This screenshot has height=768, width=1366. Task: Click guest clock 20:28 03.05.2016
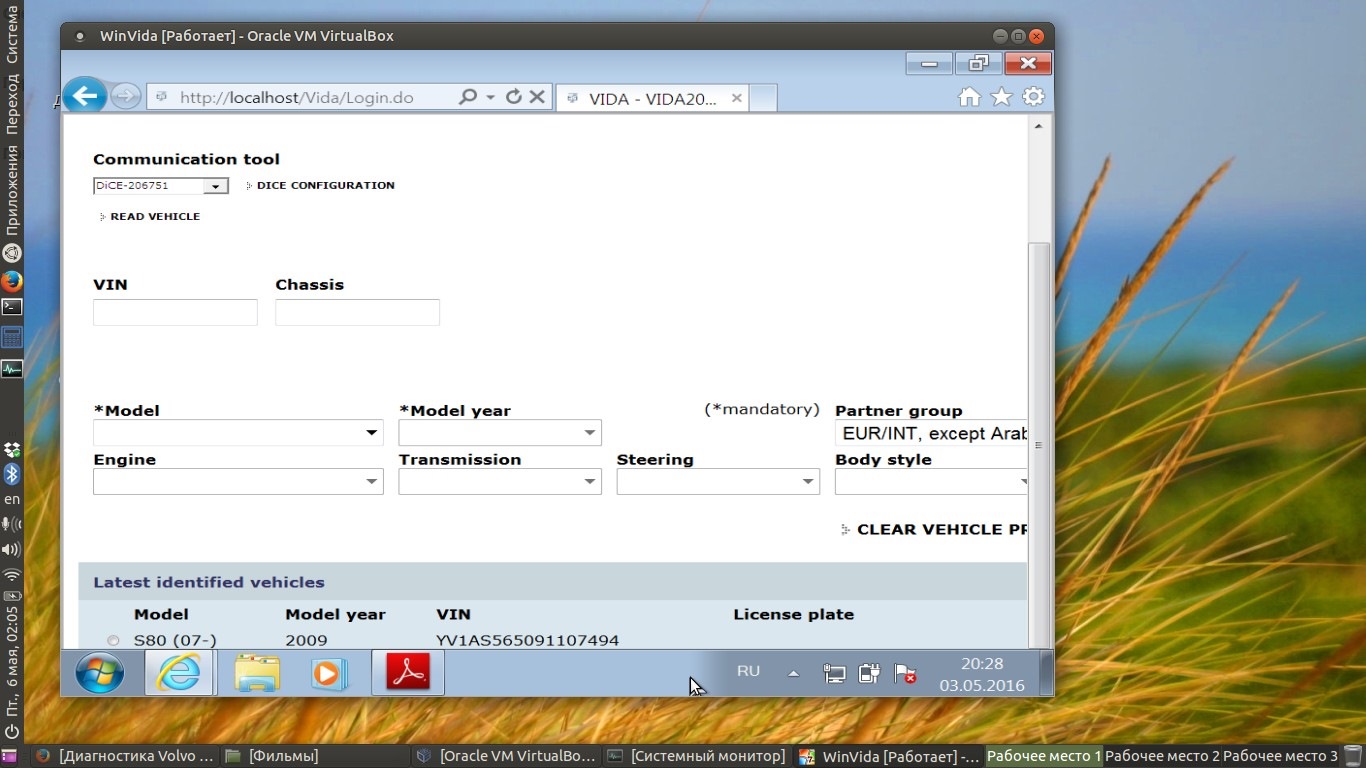tap(982, 674)
